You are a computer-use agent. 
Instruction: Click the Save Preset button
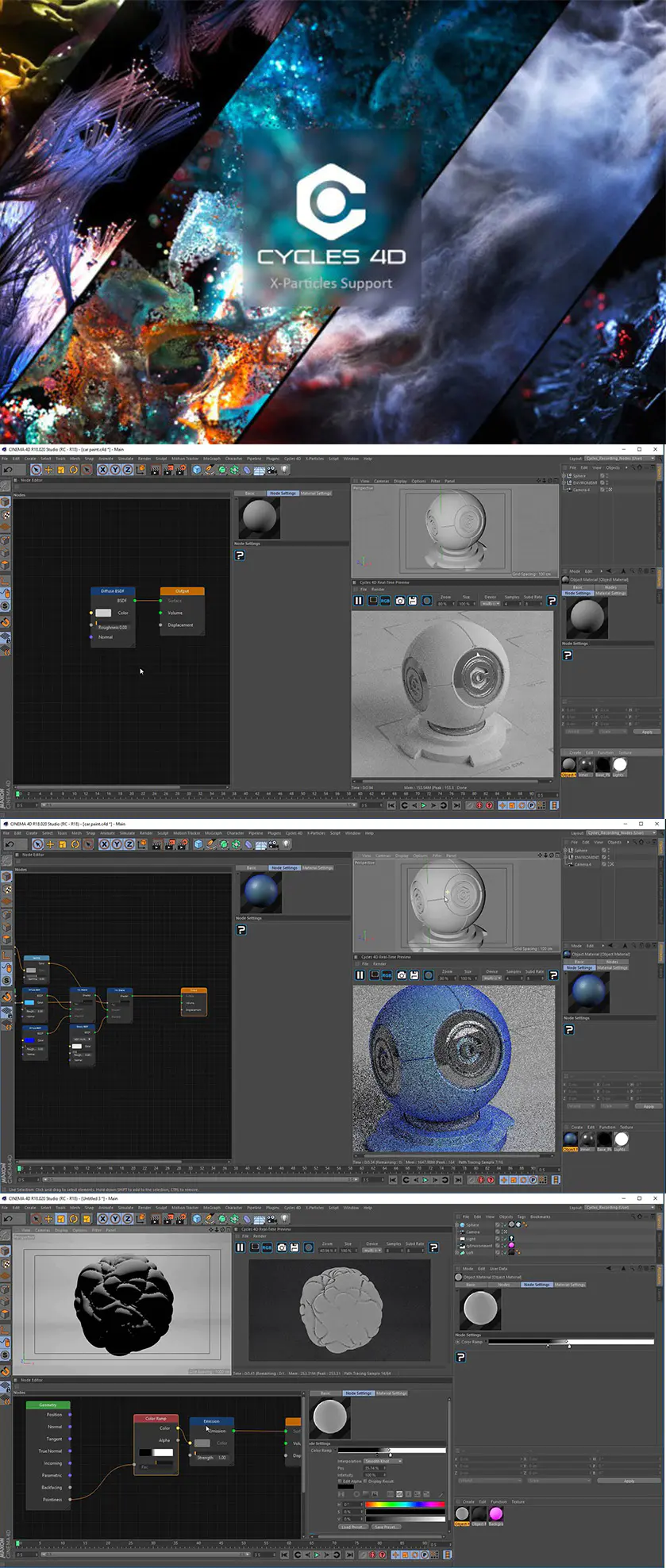tap(385, 1527)
